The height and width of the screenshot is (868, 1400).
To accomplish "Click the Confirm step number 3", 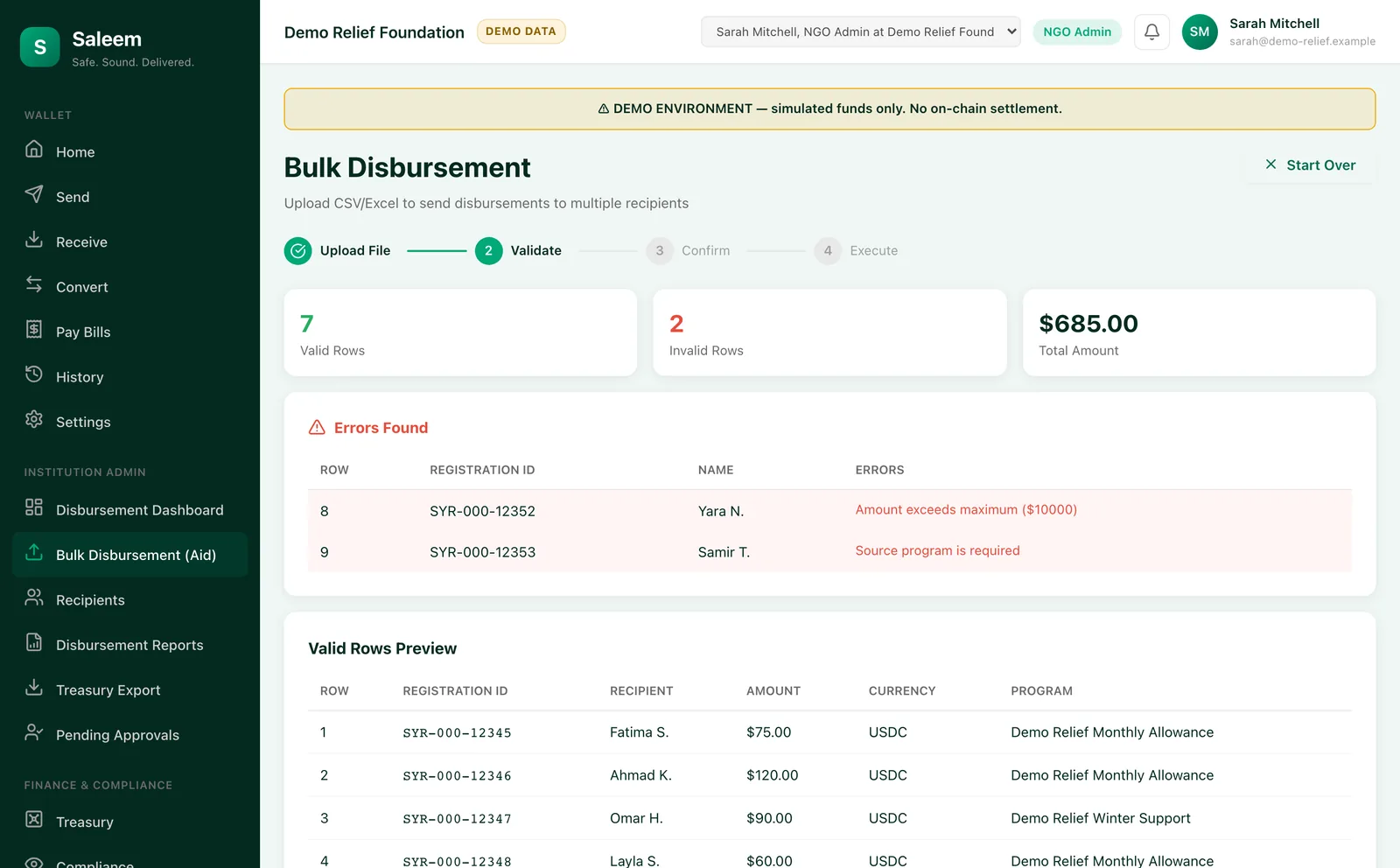I will (x=660, y=251).
